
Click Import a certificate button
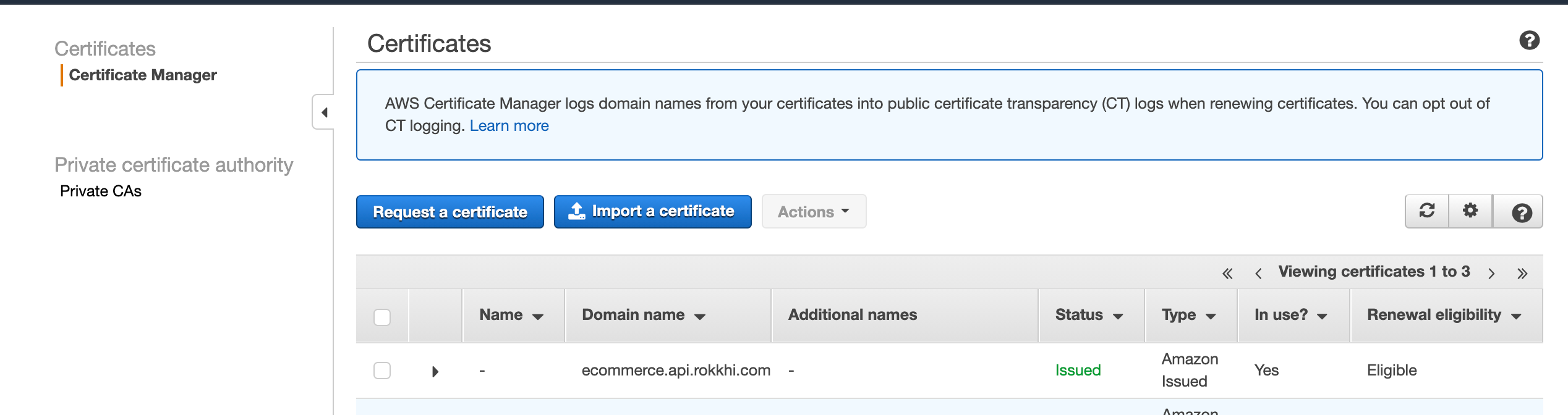point(652,212)
